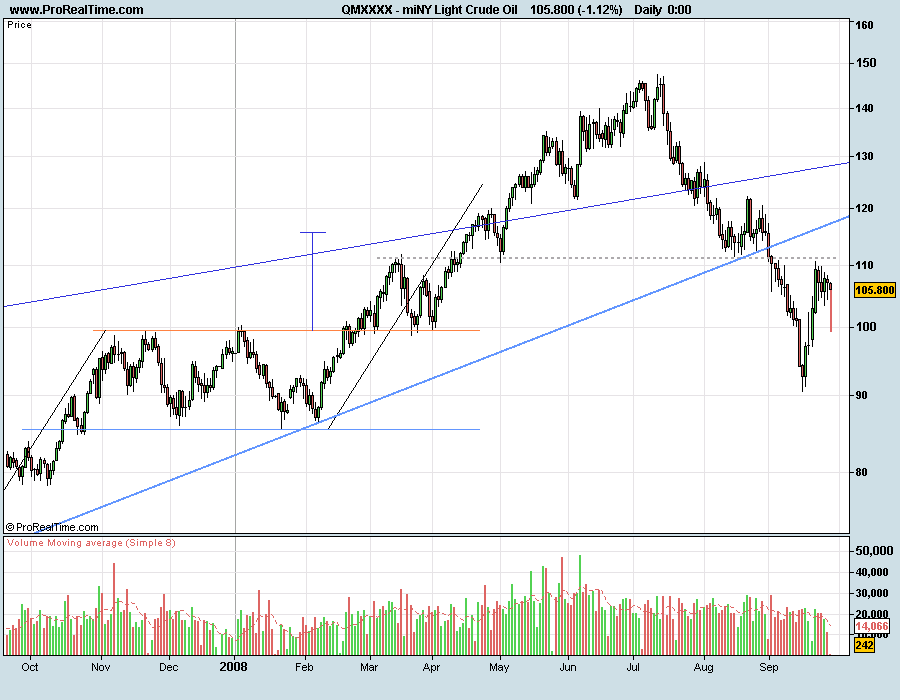Click the Apr date axis label
Viewport: 900px width, 700px height.
tap(431, 667)
